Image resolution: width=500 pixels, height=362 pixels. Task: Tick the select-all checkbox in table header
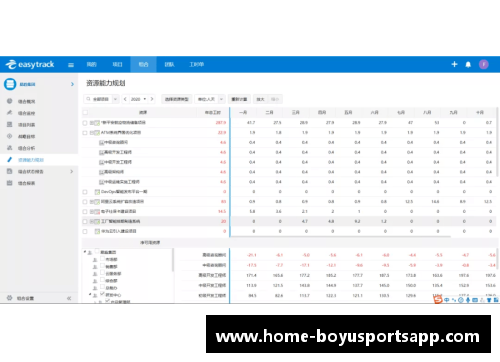click(85, 112)
